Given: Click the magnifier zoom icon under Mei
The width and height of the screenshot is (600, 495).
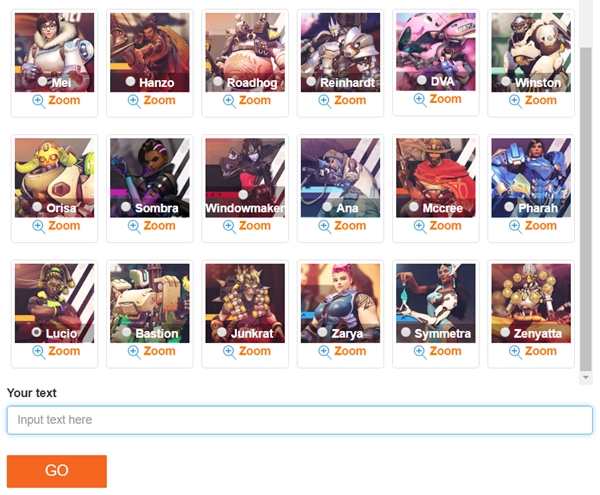Looking at the screenshot, I should point(39,101).
